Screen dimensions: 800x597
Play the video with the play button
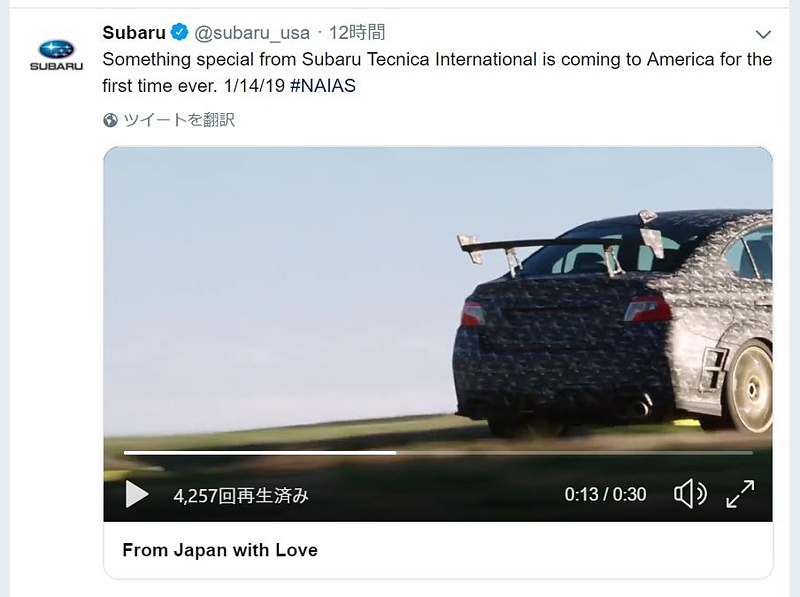[136, 494]
